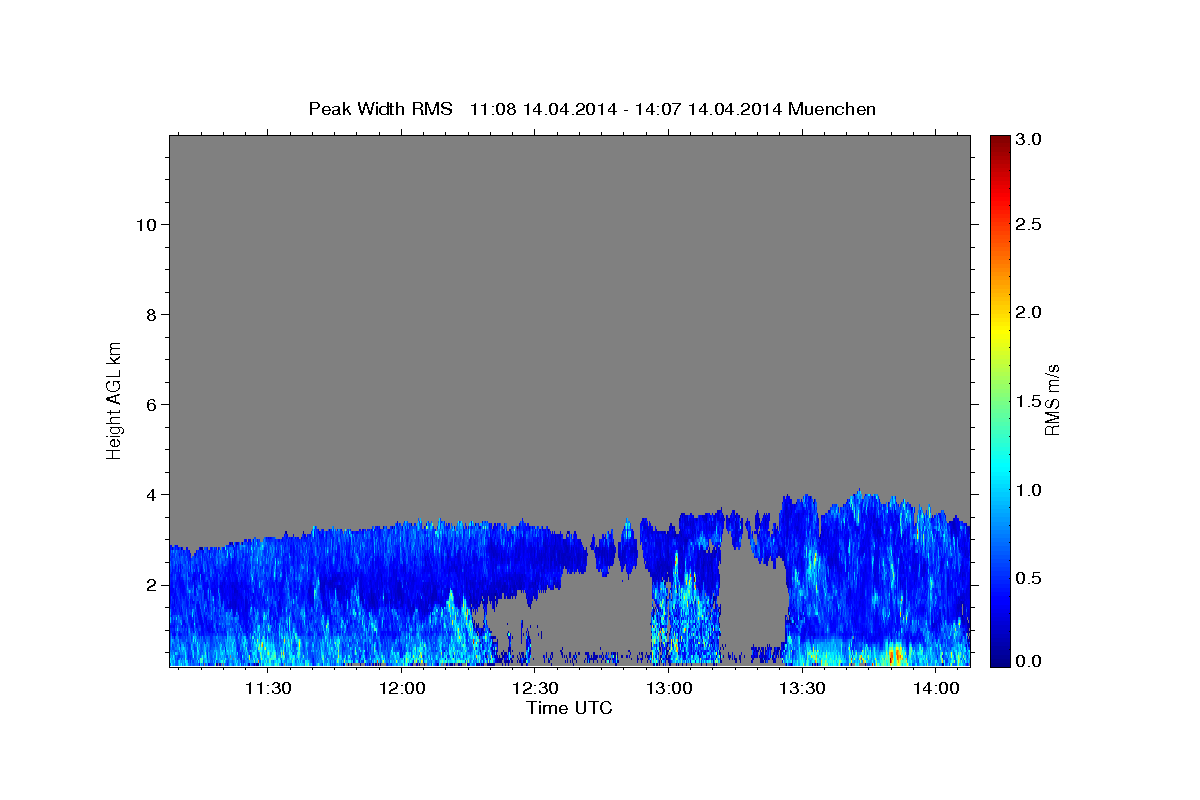Click the colorbar value 0.0

tap(1027, 661)
